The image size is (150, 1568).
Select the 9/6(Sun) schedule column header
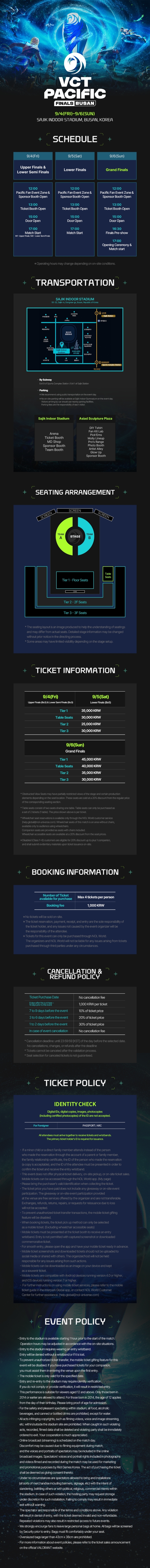(x=117, y=156)
